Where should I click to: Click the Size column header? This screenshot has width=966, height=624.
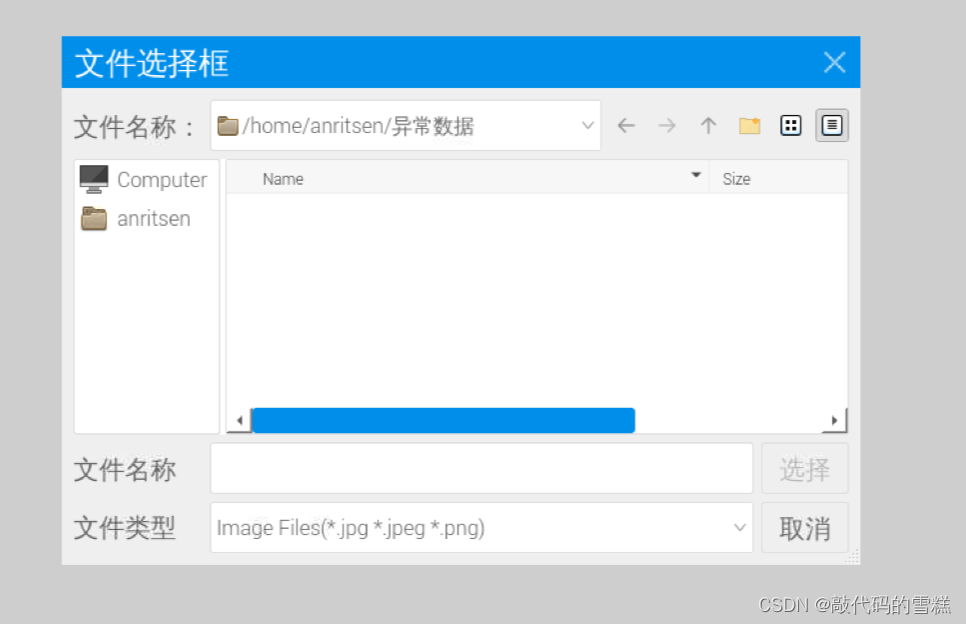tap(779, 179)
